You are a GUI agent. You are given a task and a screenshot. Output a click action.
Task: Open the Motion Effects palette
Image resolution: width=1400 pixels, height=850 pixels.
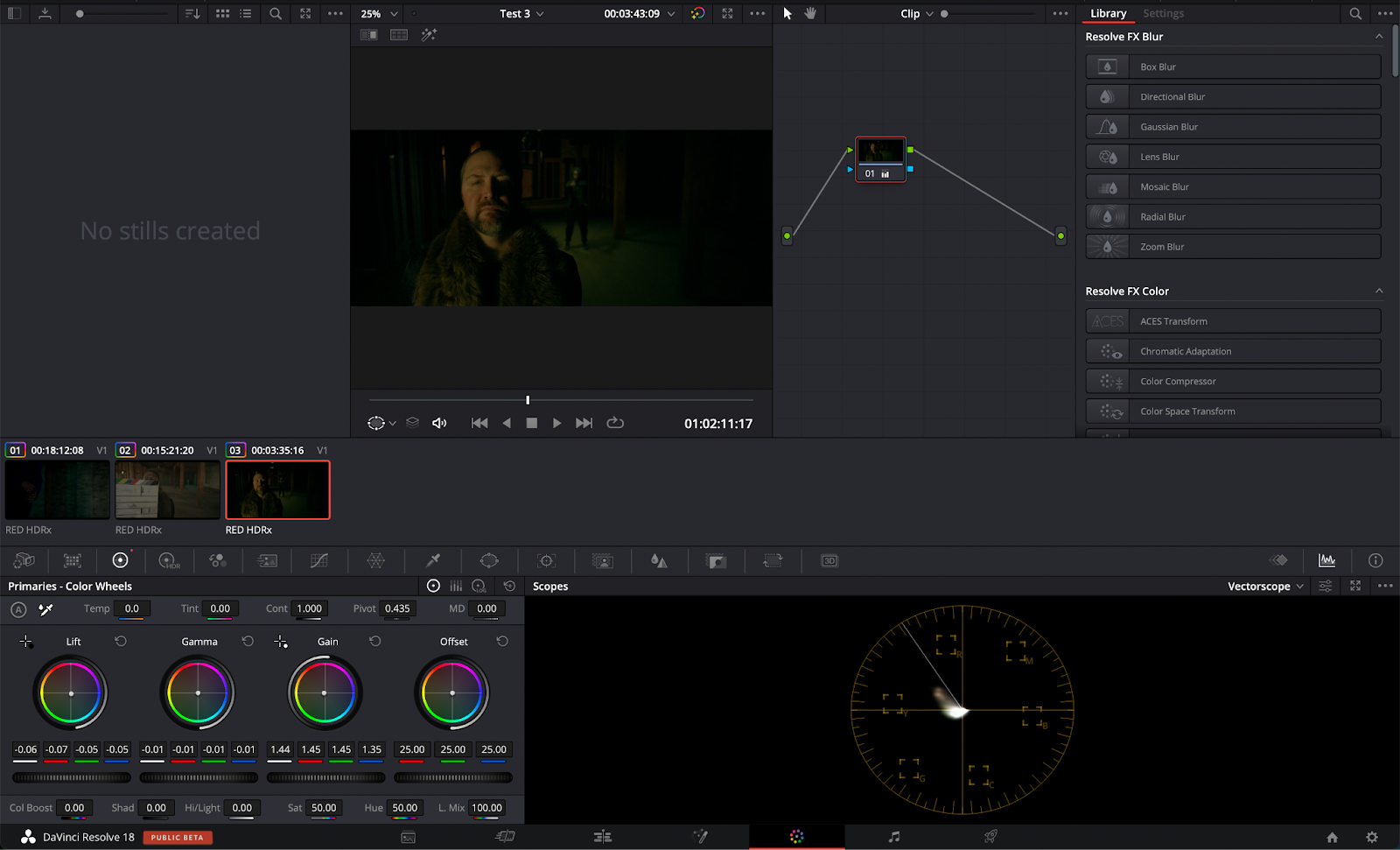[x=268, y=560]
